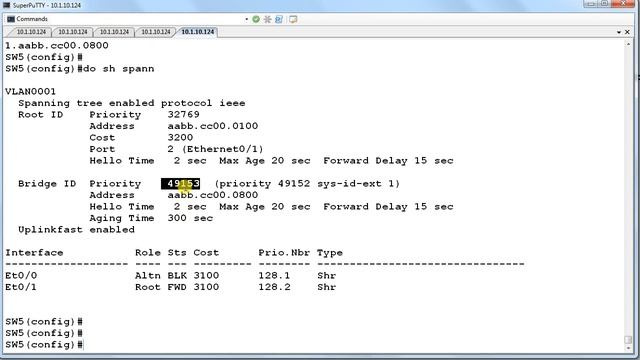Click the 128.1 Prio.Nbr value
The image size is (640, 360).
[x=274, y=276]
